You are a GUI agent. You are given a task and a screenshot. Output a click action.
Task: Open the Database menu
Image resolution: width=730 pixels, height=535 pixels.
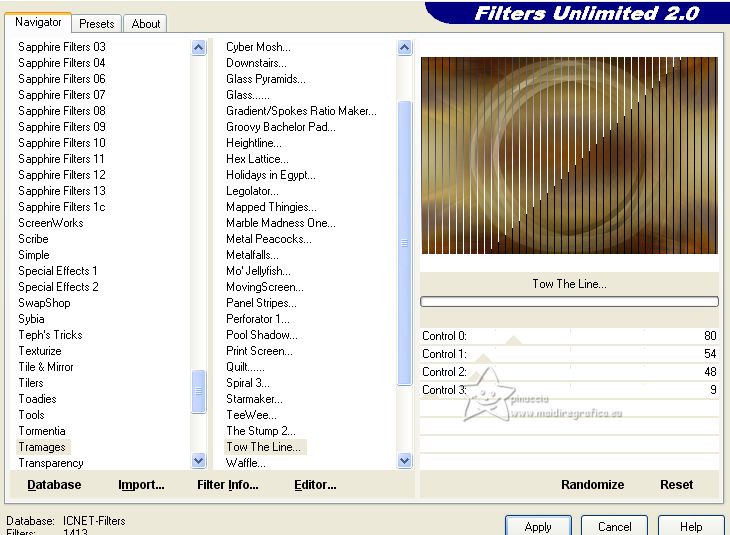[54, 485]
